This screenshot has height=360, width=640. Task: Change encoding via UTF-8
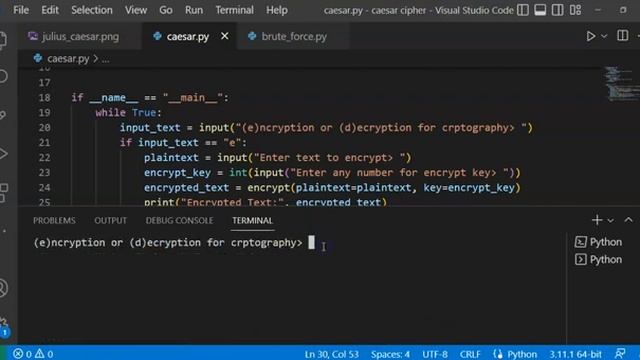point(435,354)
